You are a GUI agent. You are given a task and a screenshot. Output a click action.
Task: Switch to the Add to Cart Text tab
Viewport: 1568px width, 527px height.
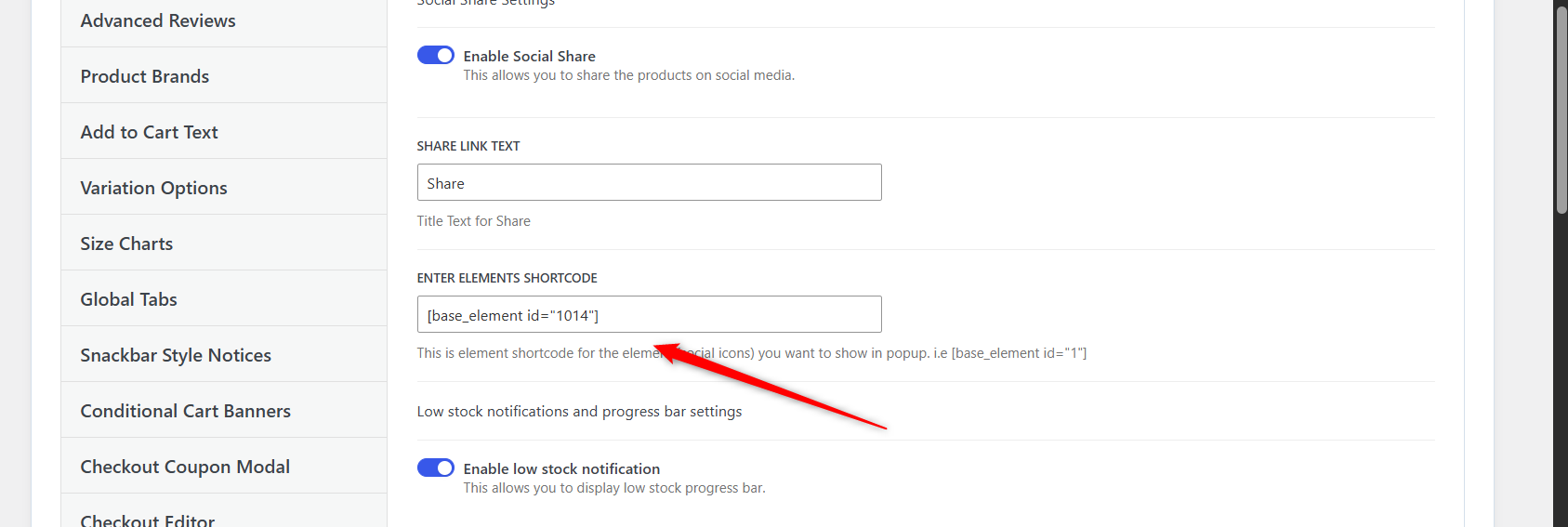[x=224, y=132]
